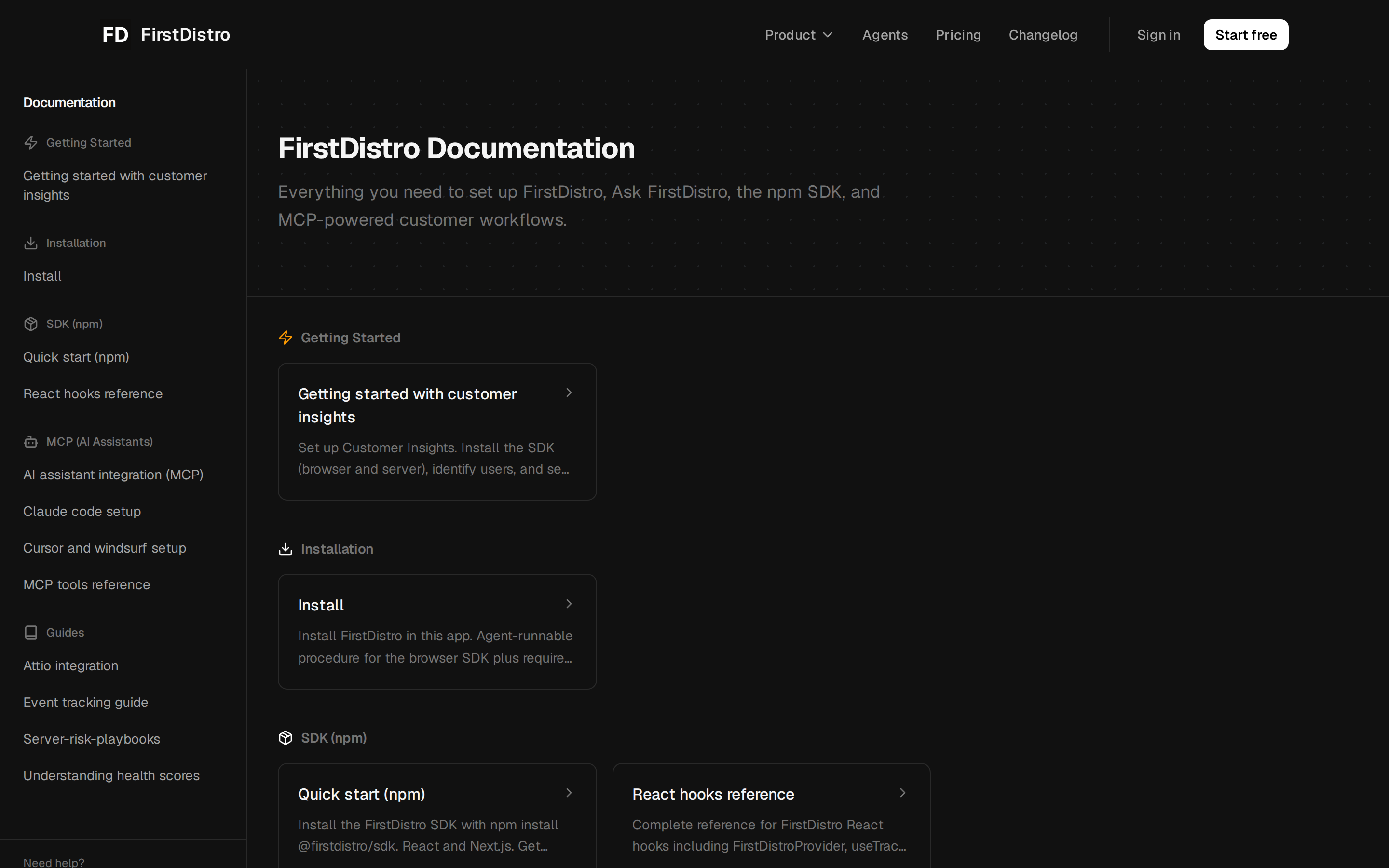This screenshot has height=868, width=1389.
Task: Click the Installation heading in main content
Action: click(337, 549)
